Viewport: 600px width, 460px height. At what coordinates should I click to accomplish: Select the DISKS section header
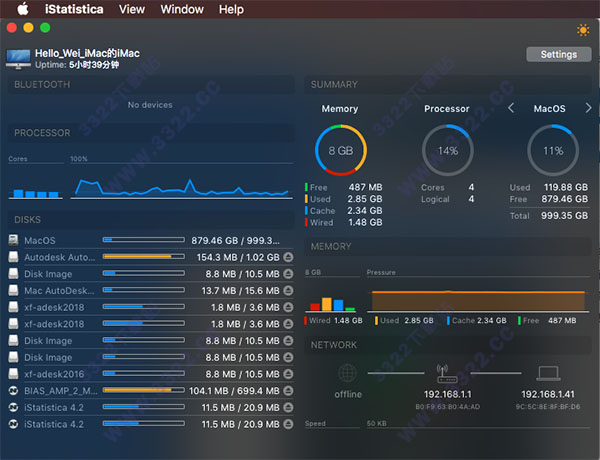pyautogui.click(x=151, y=220)
